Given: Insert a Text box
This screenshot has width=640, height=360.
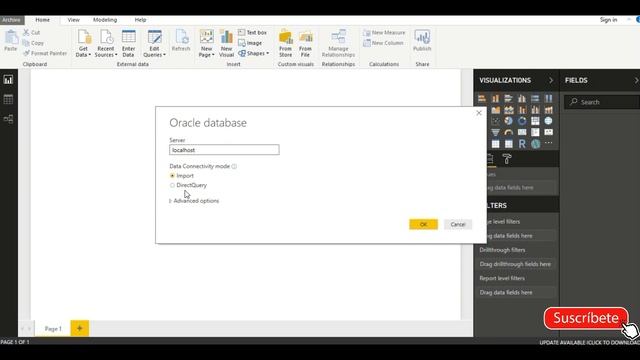Looking at the screenshot, I should coord(252,32).
